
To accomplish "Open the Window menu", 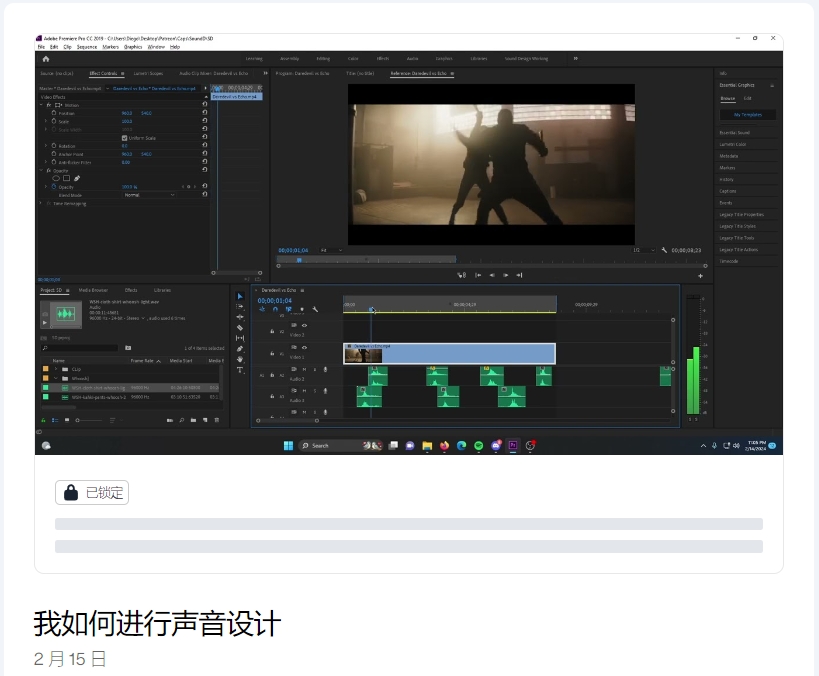I will pyautogui.click(x=156, y=47).
